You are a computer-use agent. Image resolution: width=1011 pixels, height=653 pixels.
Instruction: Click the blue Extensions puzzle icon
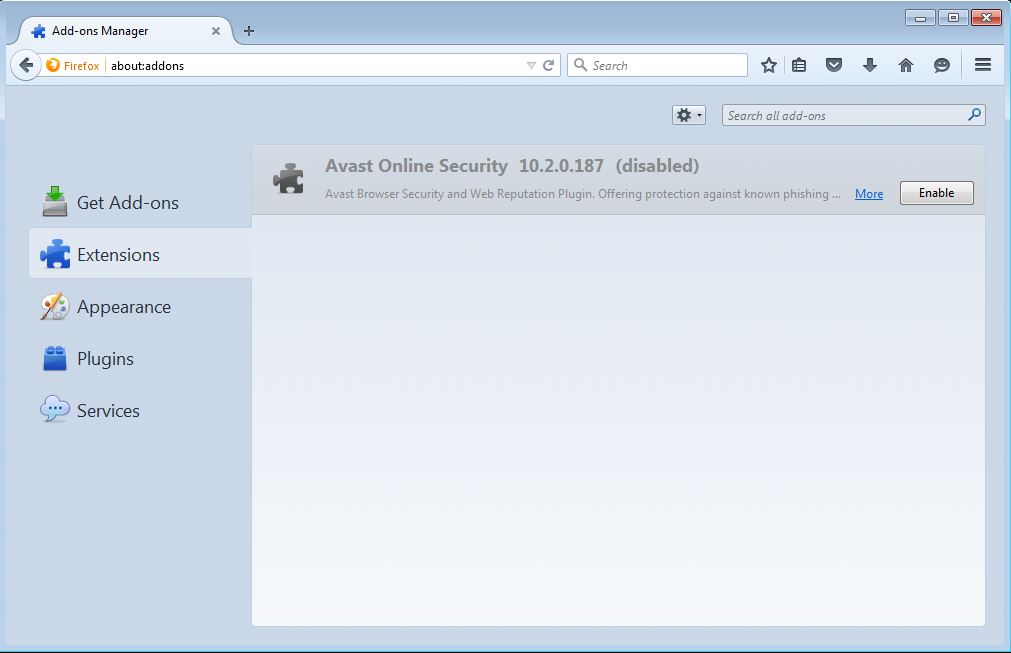point(55,254)
